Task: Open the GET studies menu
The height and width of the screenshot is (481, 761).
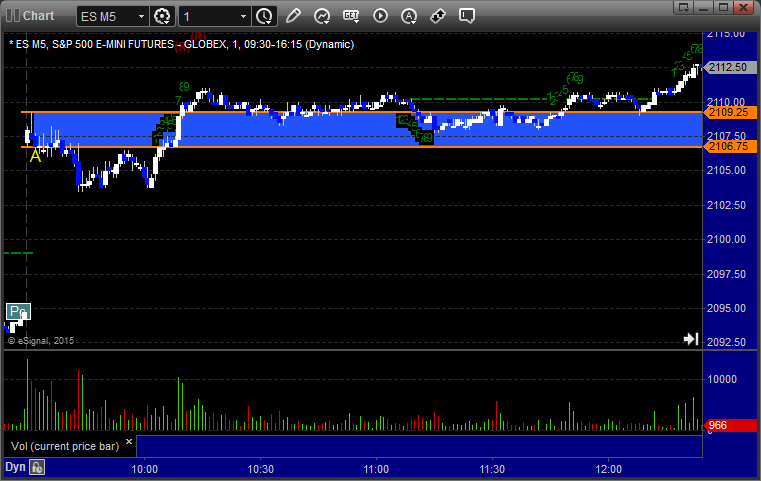Action: (351, 16)
